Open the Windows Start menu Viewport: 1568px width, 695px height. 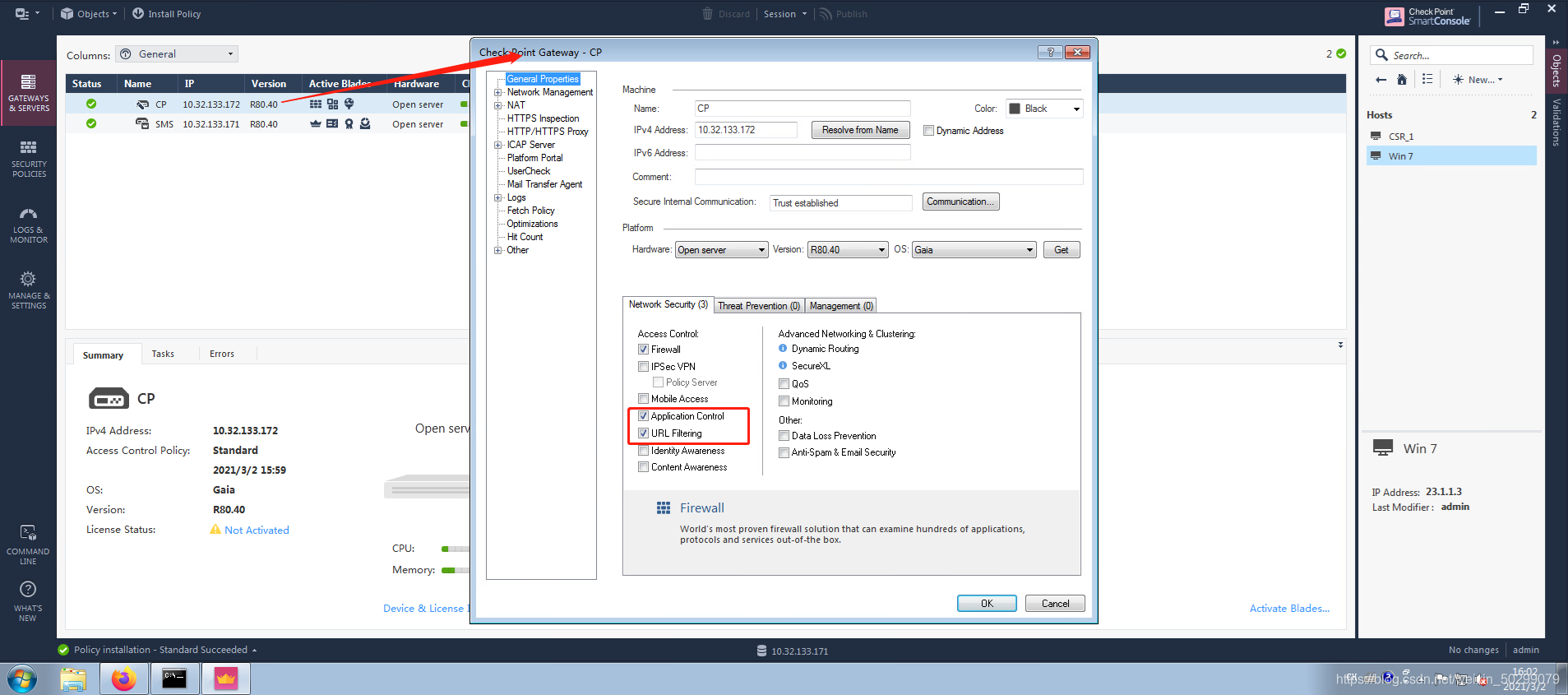coord(22,679)
